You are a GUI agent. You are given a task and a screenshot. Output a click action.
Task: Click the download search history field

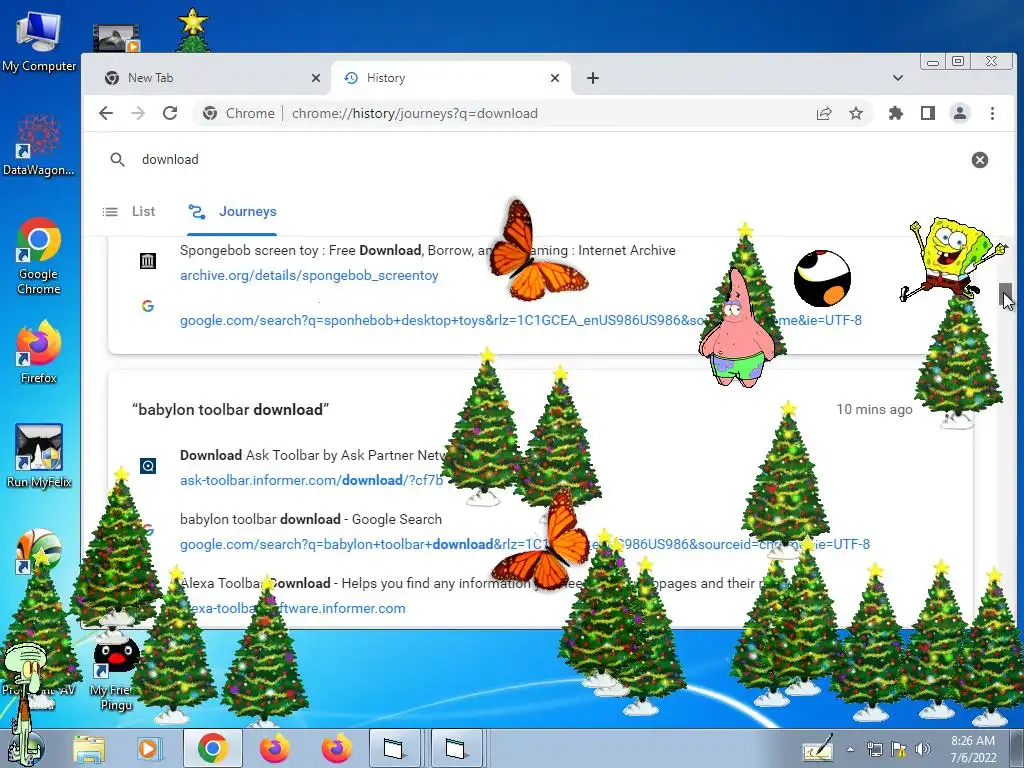pos(549,159)
